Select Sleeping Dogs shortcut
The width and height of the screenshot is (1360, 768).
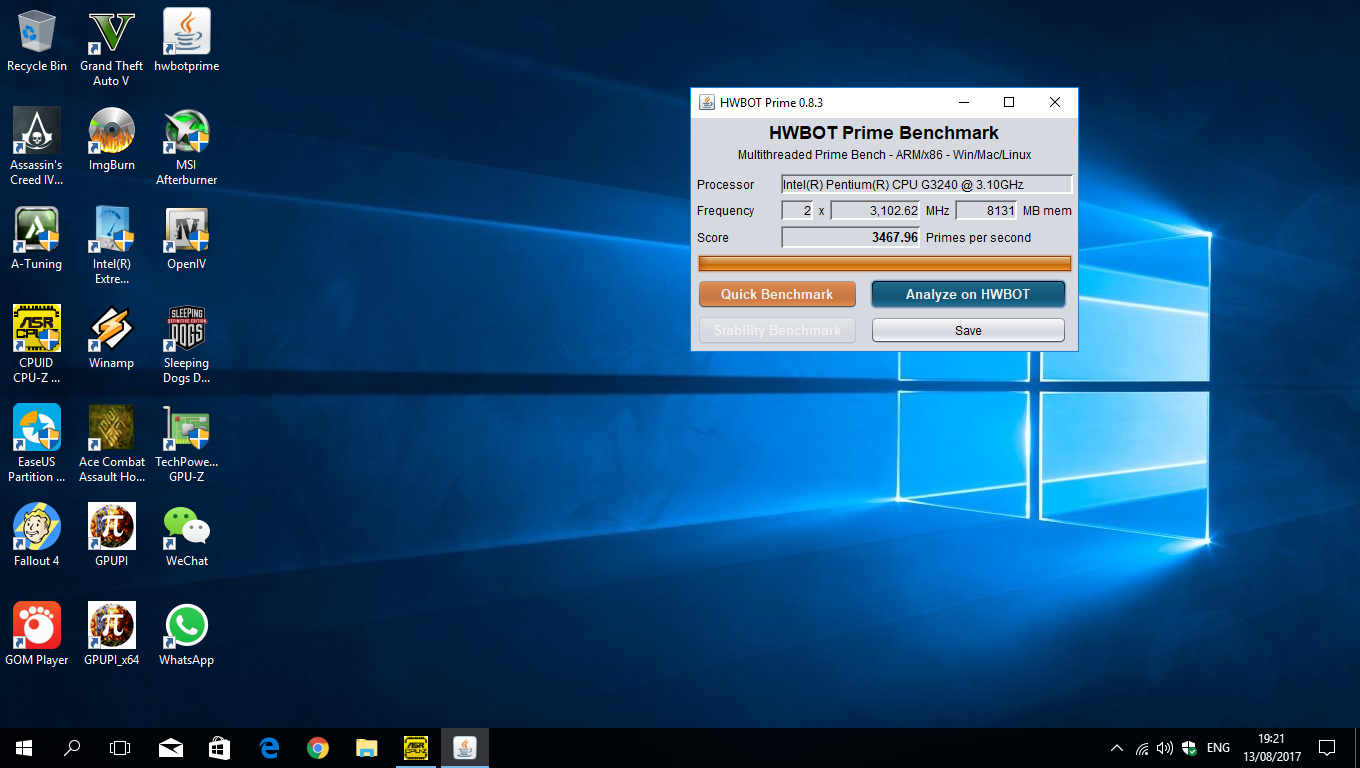tap(186, 345)
